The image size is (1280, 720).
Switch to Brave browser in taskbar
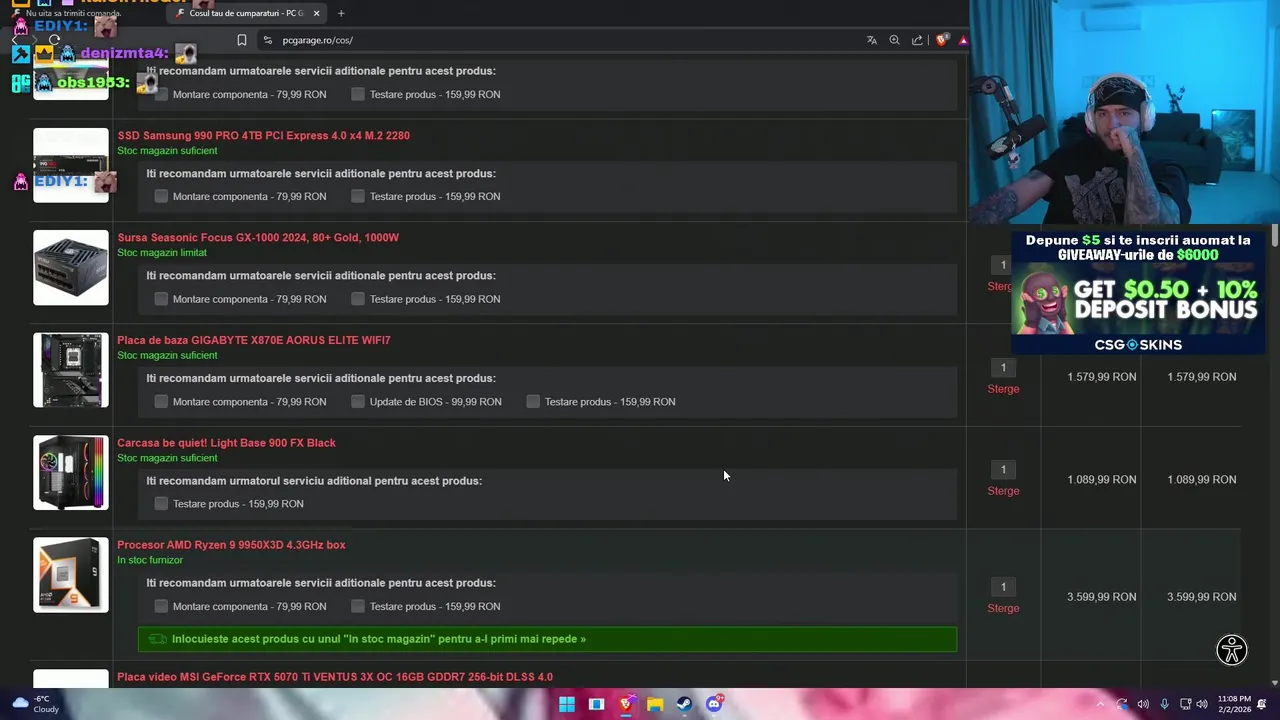[x=626, y=704]
